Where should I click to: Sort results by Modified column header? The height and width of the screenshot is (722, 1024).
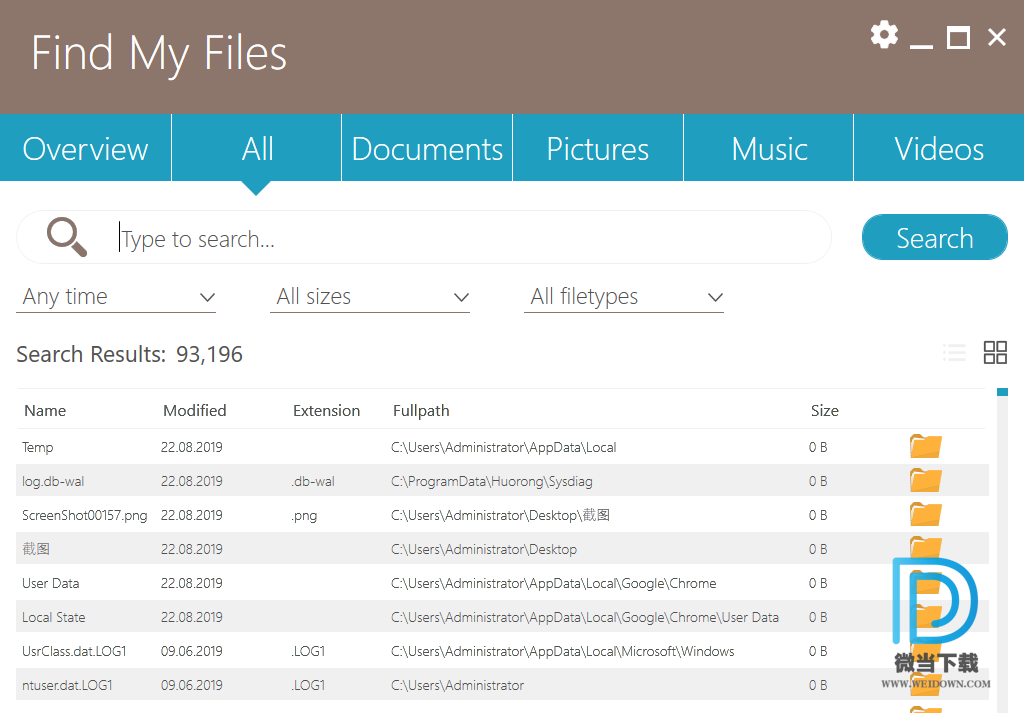click(195, 411)
